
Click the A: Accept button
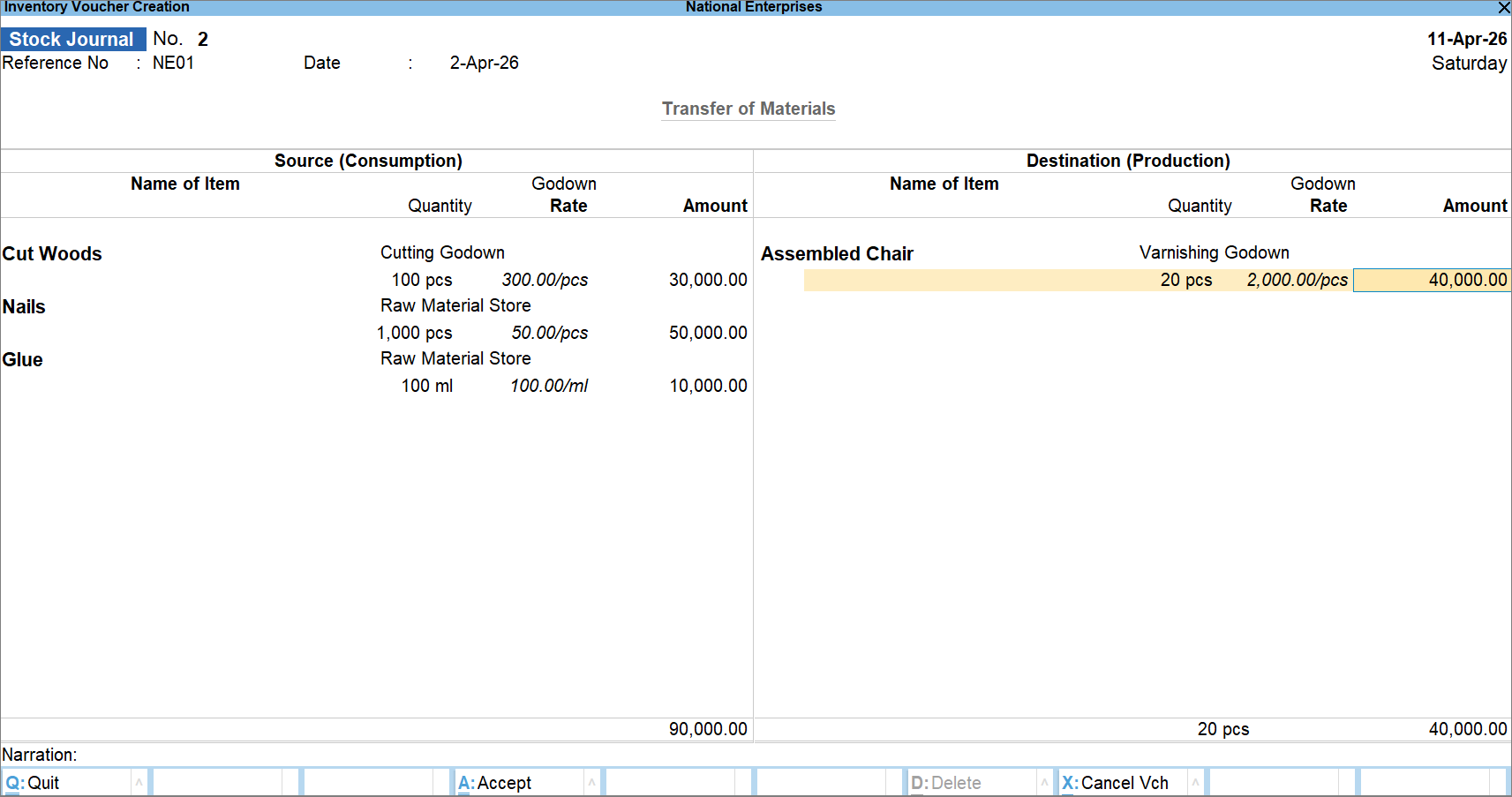pyautogui.click(x=520, y=783)
